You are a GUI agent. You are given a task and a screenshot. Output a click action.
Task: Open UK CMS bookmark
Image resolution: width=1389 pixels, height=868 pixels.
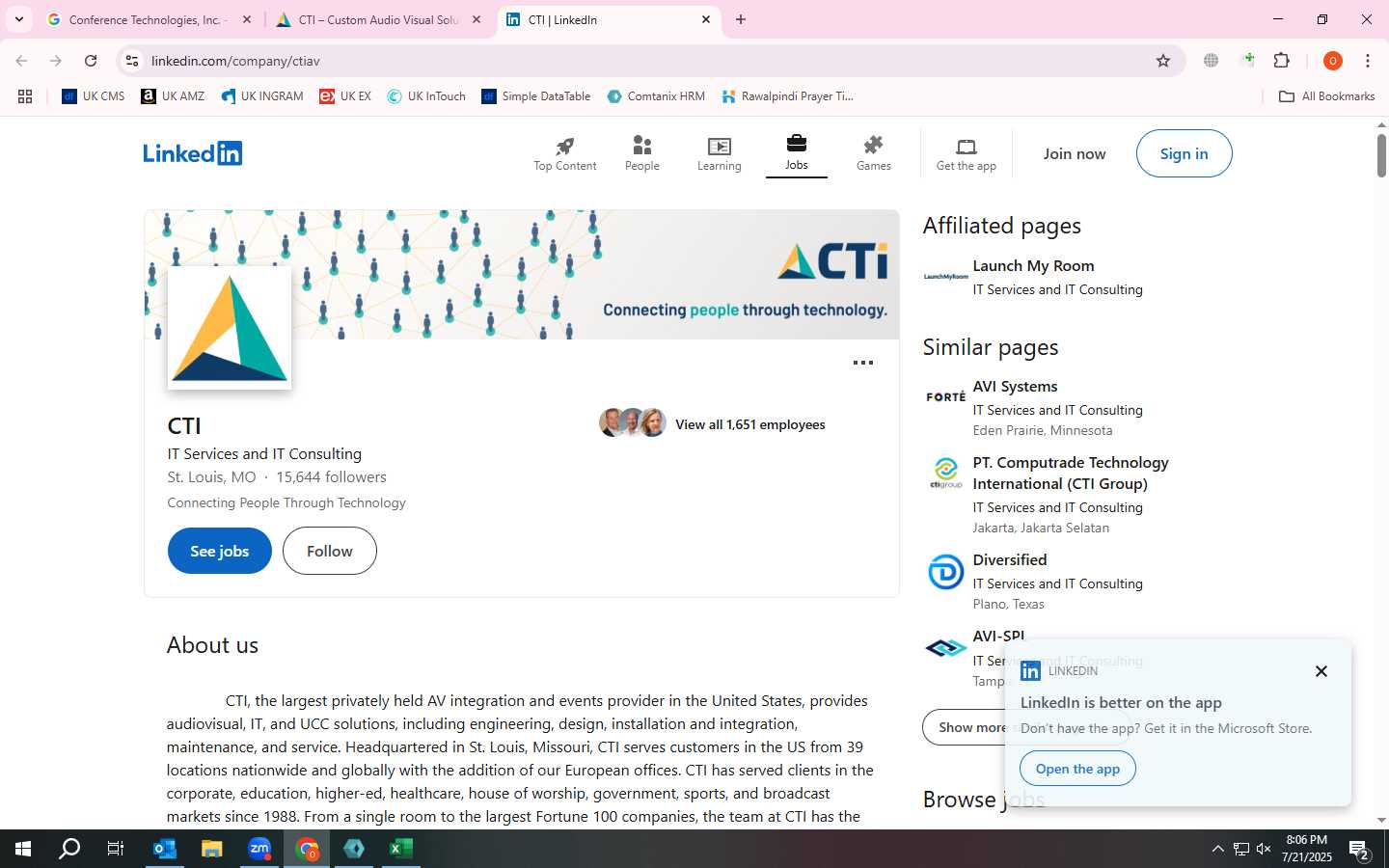94,96
